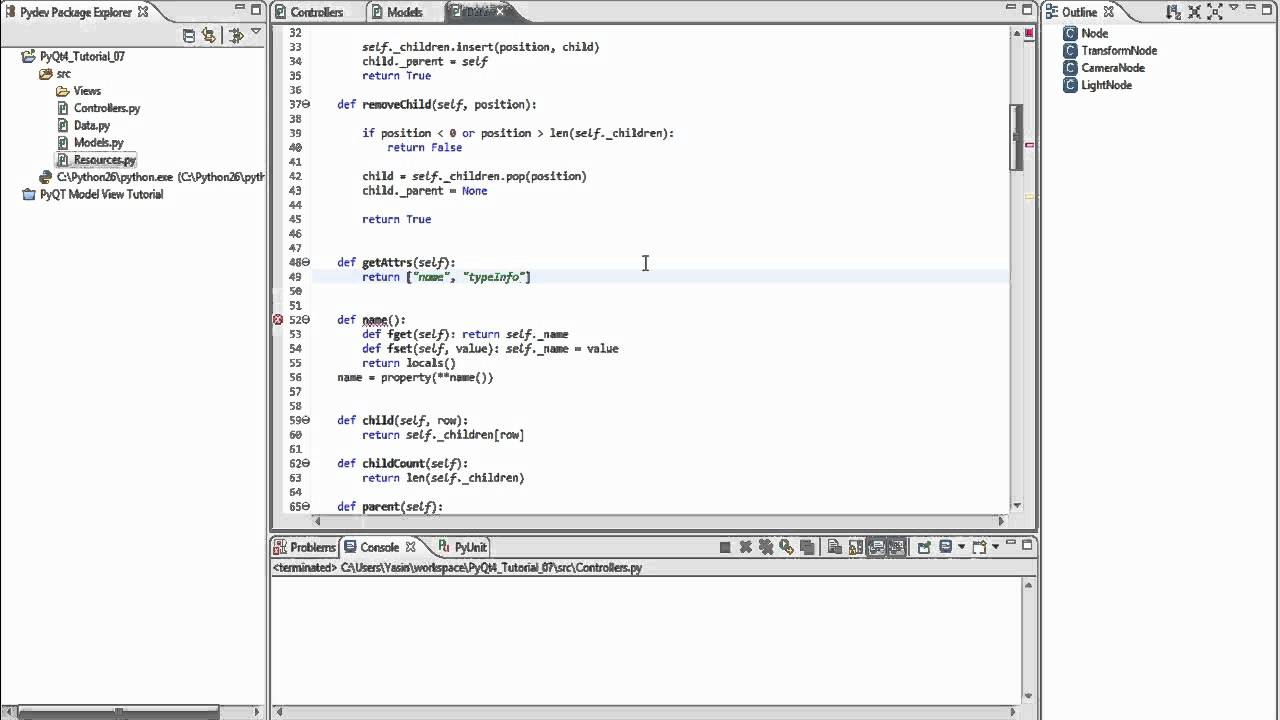1280x720 pixels.
Task: Click the terminated Controllers.py path label
Action: 457,567
